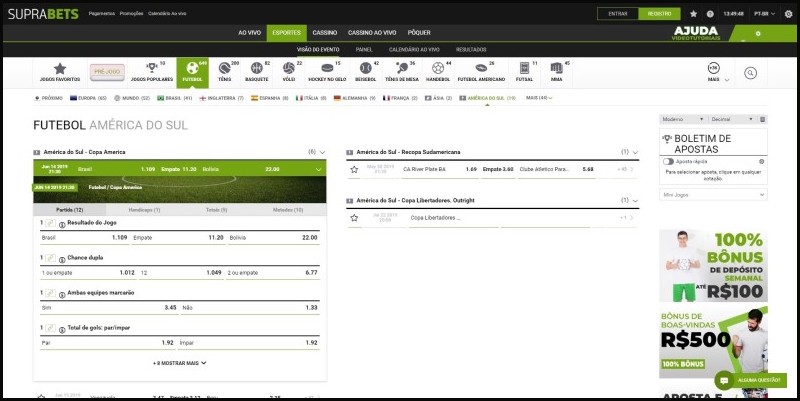Collapse Copa America league section
This screenshot has width=800, height=401.
[322, 152]
